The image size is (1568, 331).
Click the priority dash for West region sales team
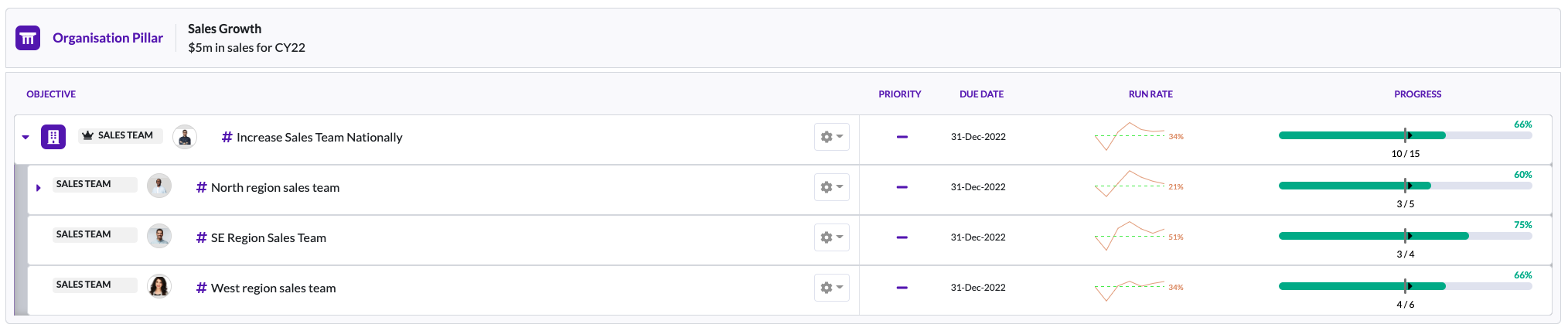click(x=902, y=288)
